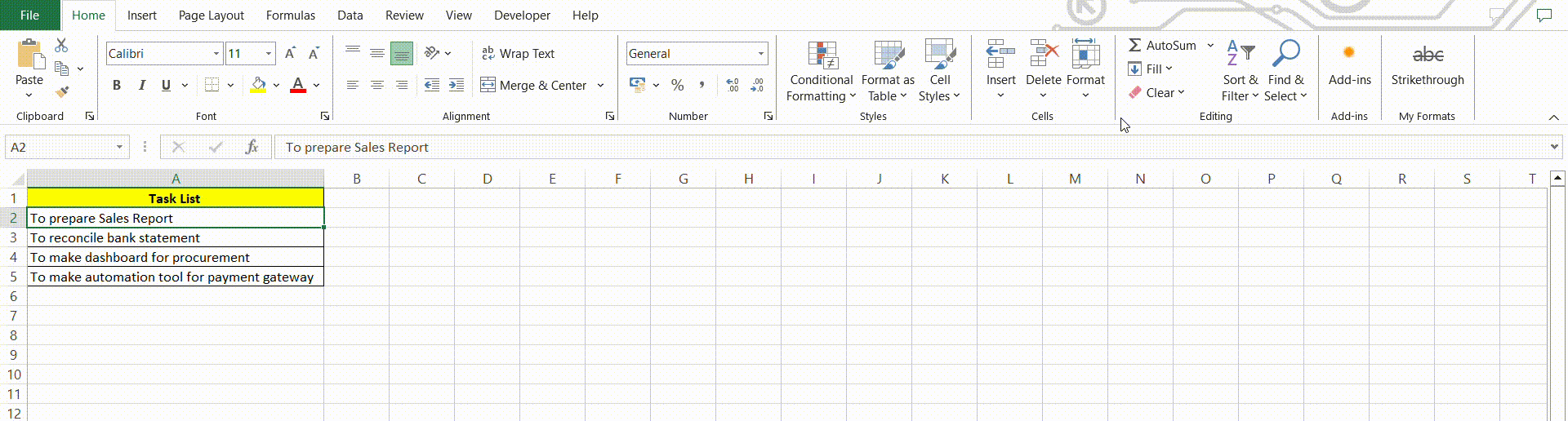Switch to the Data tab
The image size is (1568, 421).
pyautogui.click(x=350, y=15)
